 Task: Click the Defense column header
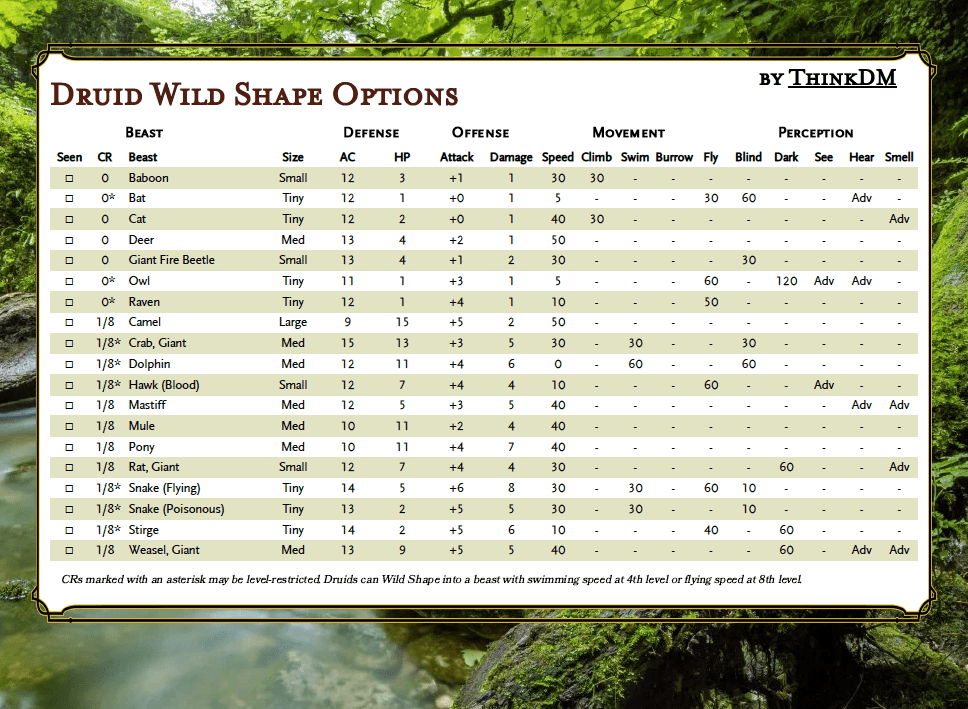[x=371, y=132]
